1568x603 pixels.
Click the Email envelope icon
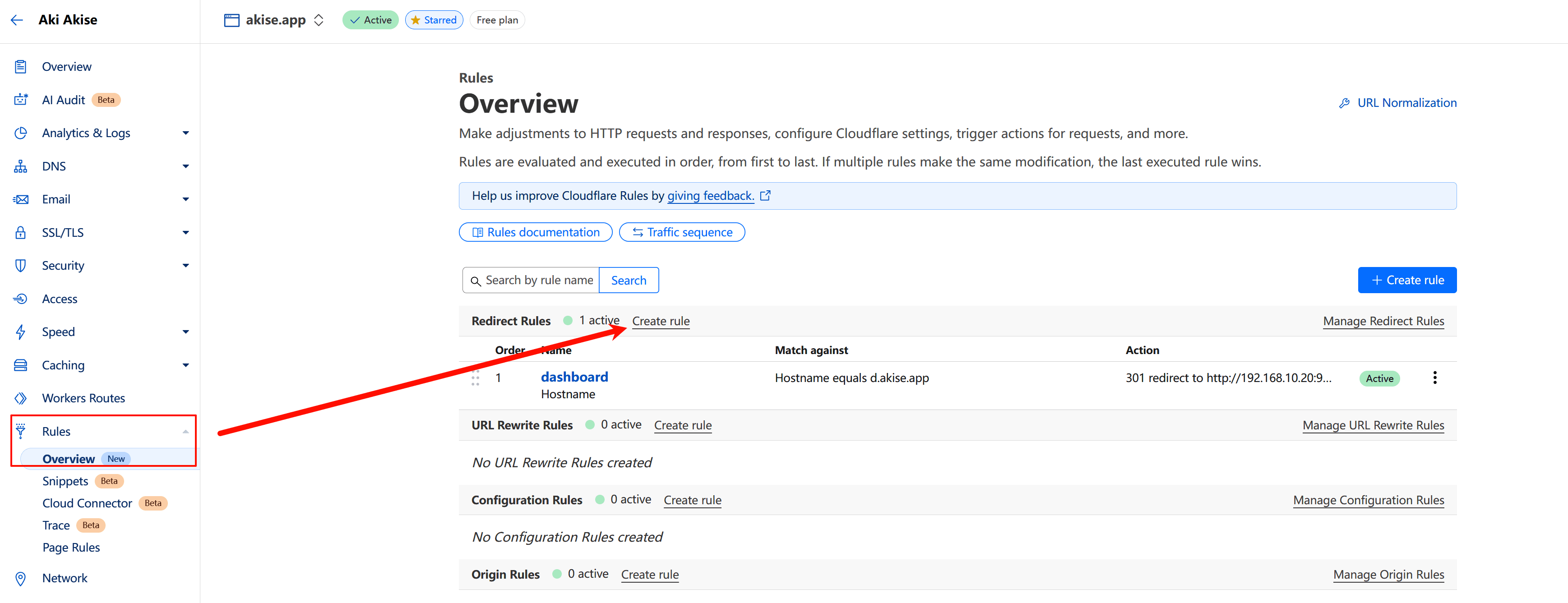pos(21,199)
